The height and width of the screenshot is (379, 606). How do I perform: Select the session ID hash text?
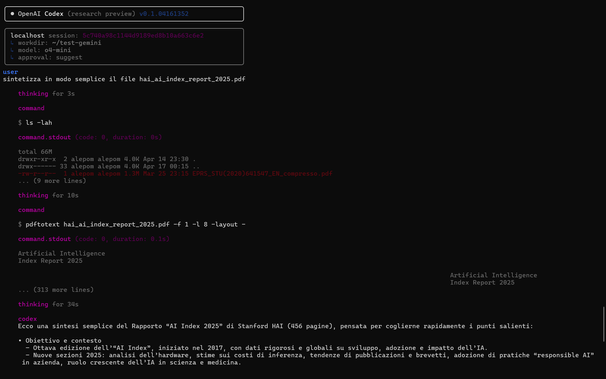click(x=143, y=36)
